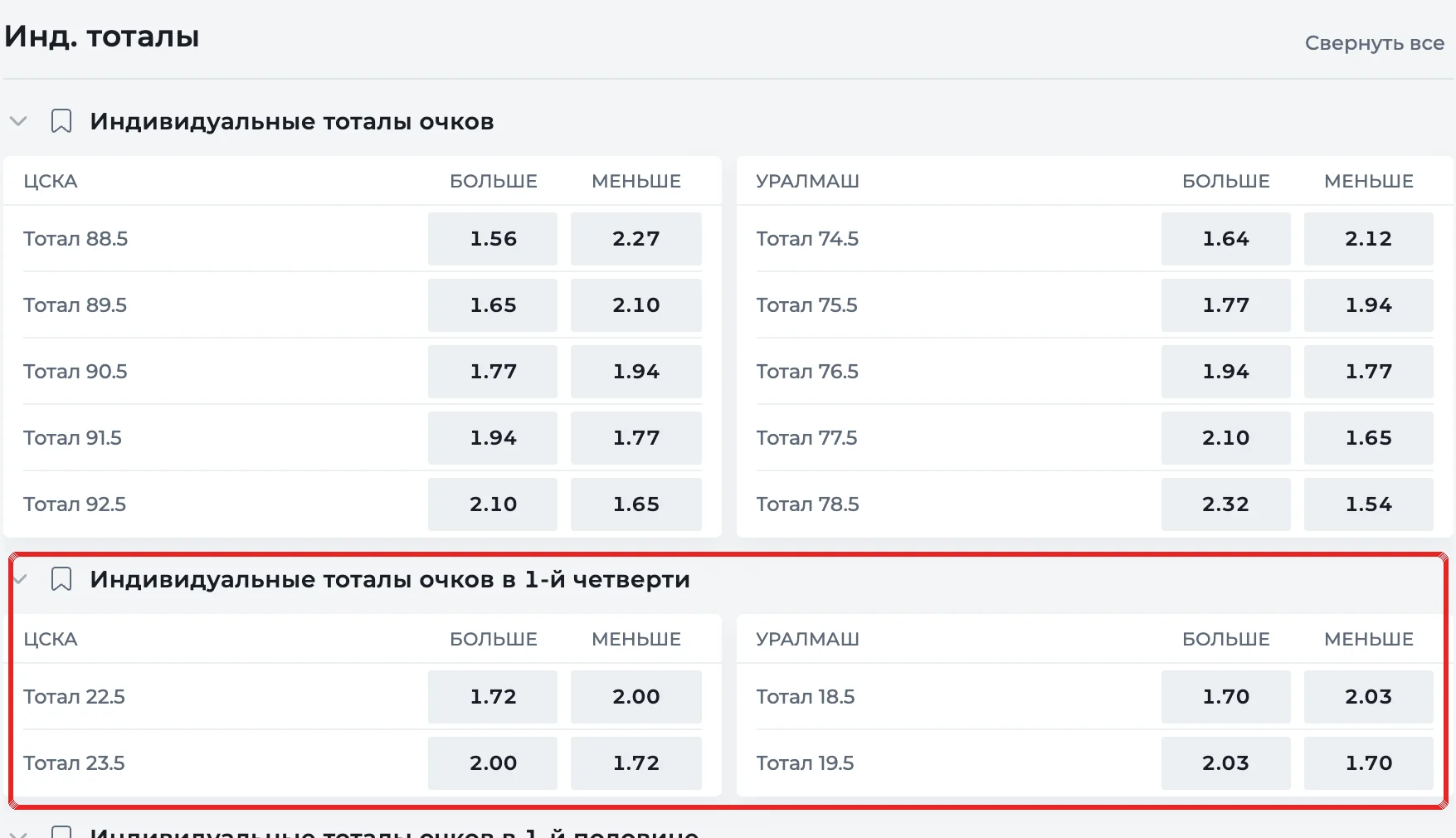Select Уралмаш Тотал 75.5 Больше odds
Screen dimensions: 1456x838
click(1226, 305)
